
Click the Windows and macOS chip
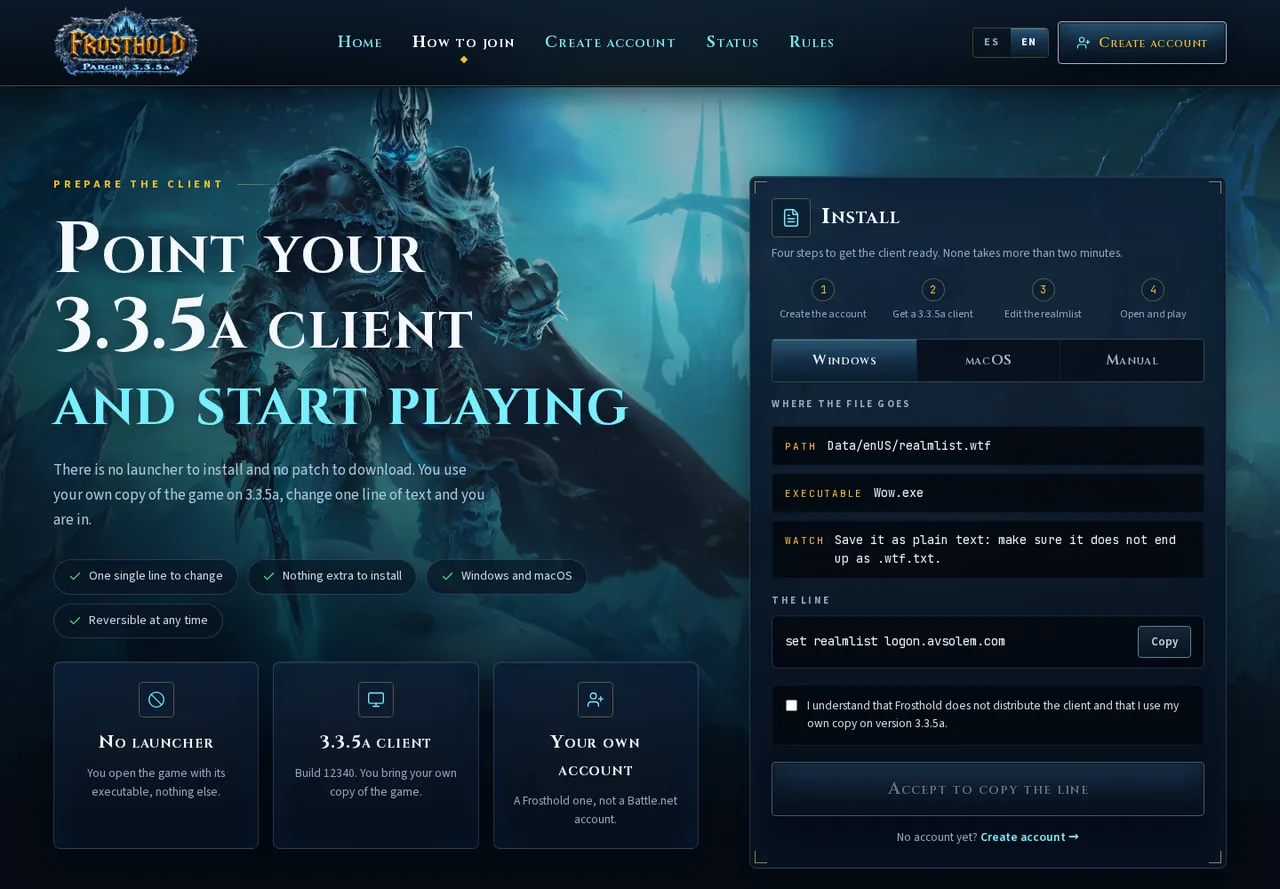tap(507, 576)
